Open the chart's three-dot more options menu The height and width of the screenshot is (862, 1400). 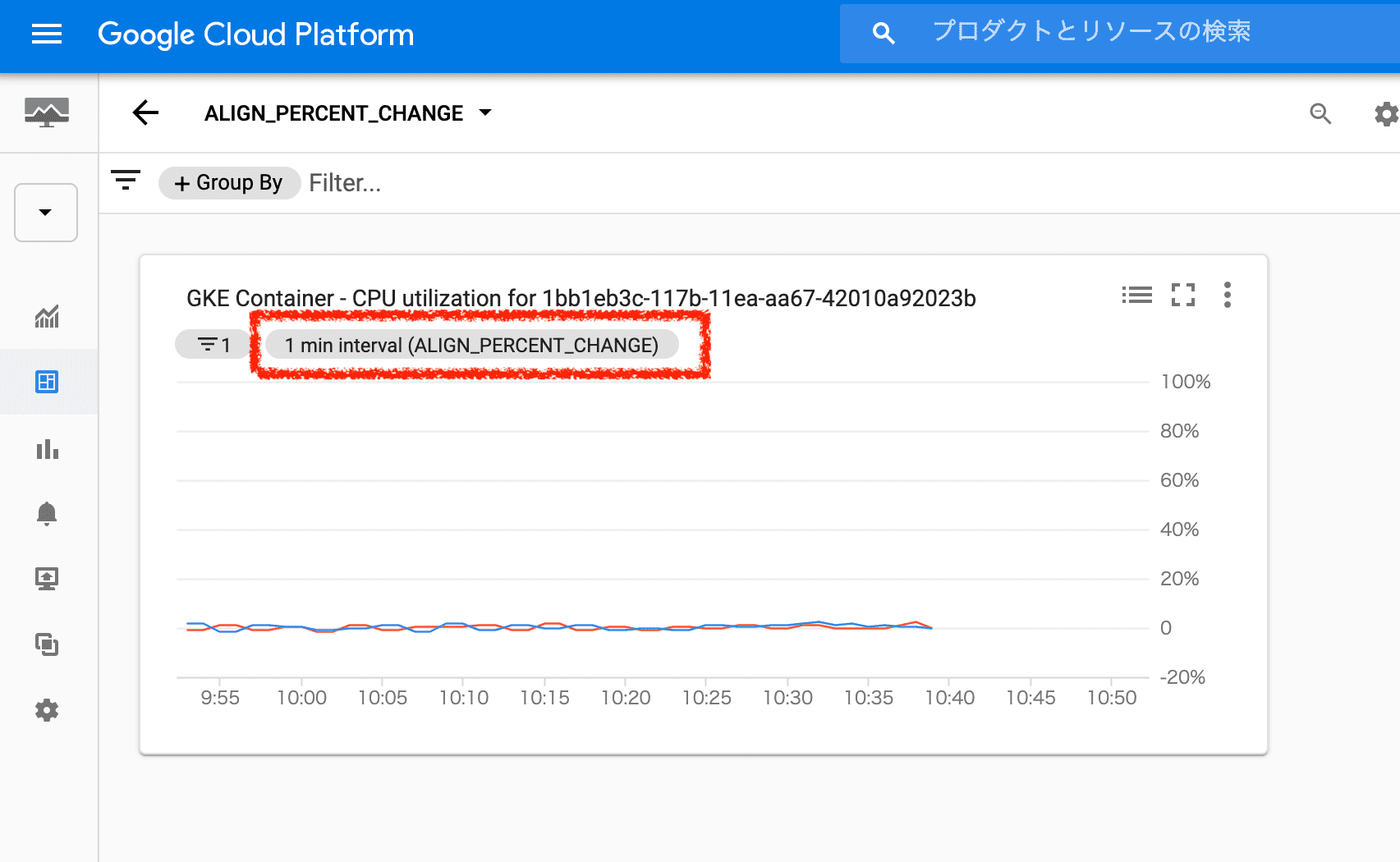click(1228, 295)
